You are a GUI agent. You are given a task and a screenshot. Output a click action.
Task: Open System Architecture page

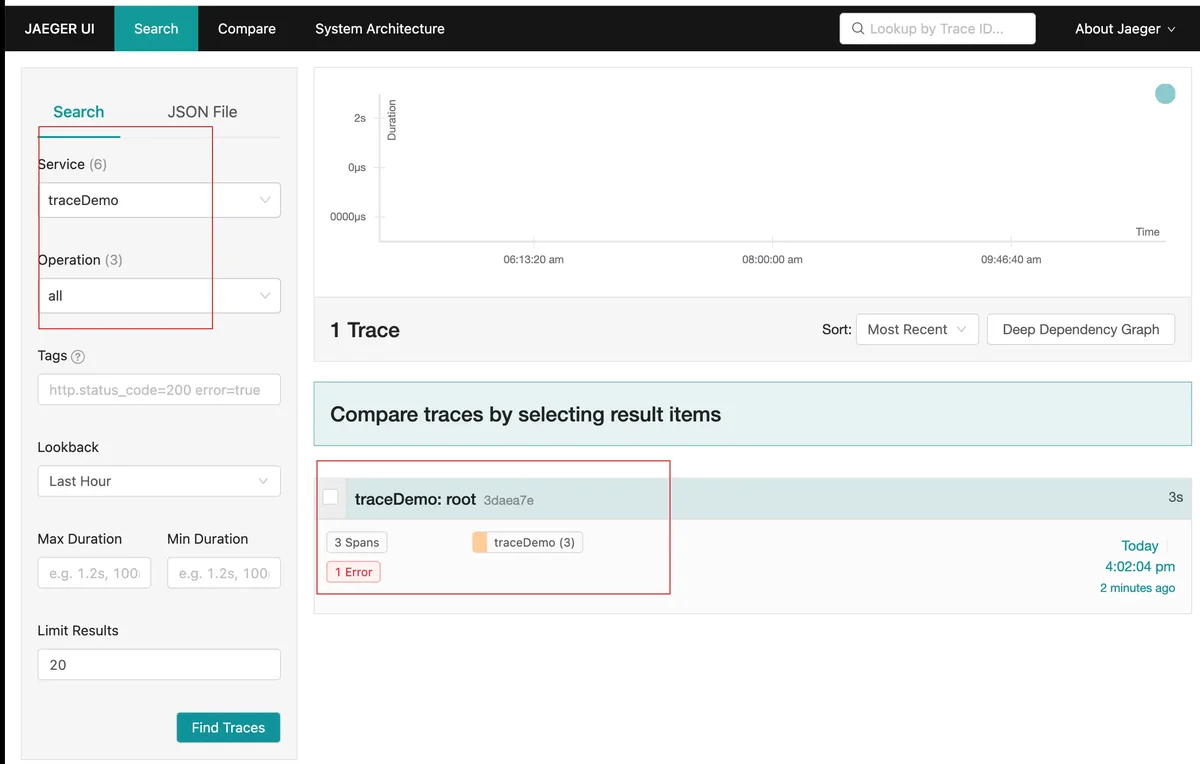point(380,28)
